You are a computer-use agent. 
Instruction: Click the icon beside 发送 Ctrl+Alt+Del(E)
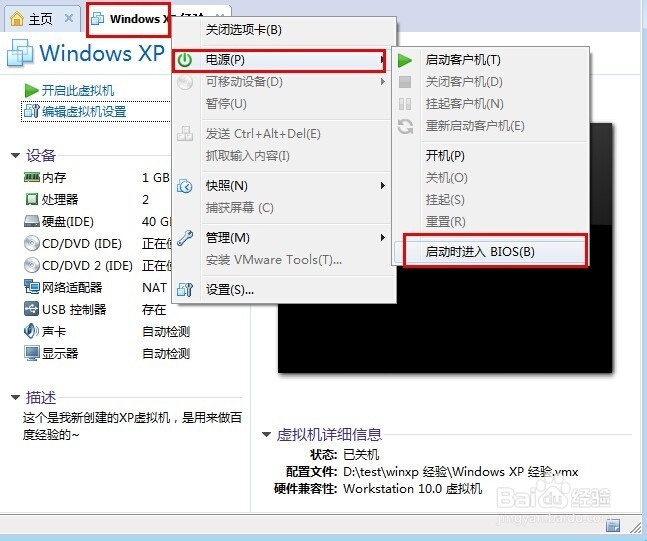pos(185,134)
